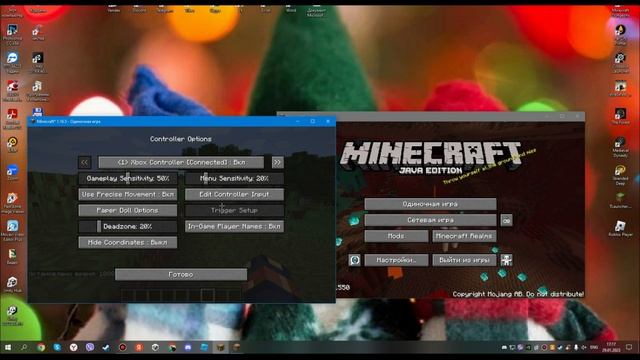
Task: Open Skype from the taskbar
Action: (57, 347)
